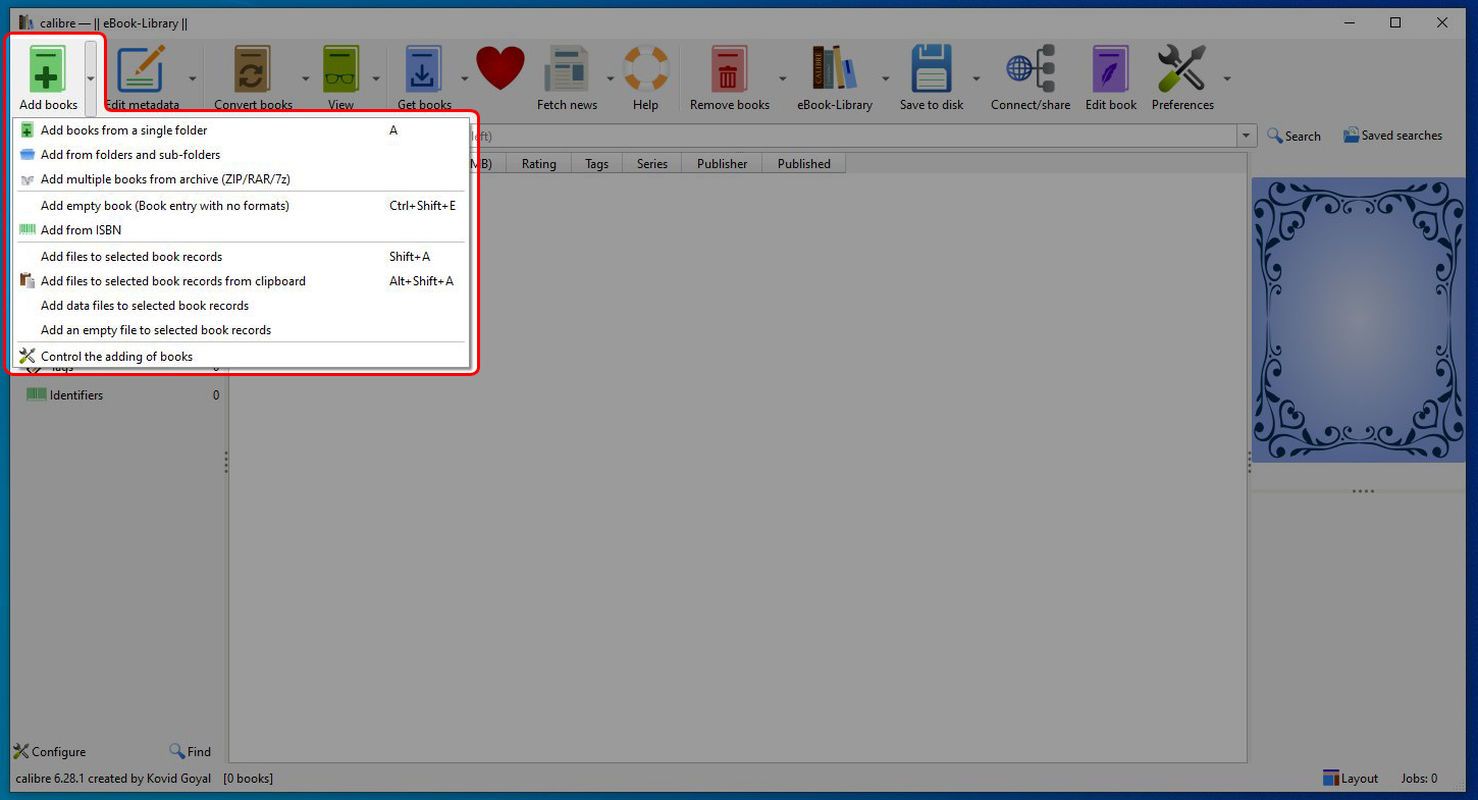
Task: Sort by the Publisher column header
Action: point(722,164)
